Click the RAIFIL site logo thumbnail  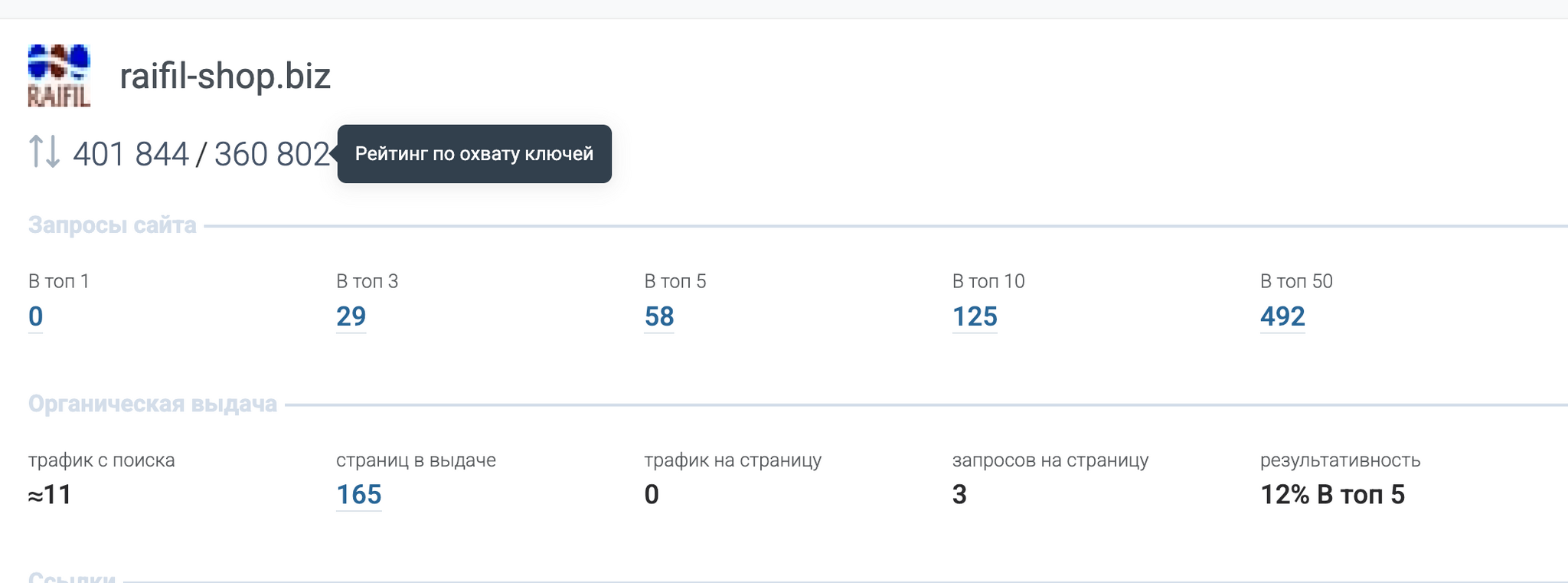[59, 75]
